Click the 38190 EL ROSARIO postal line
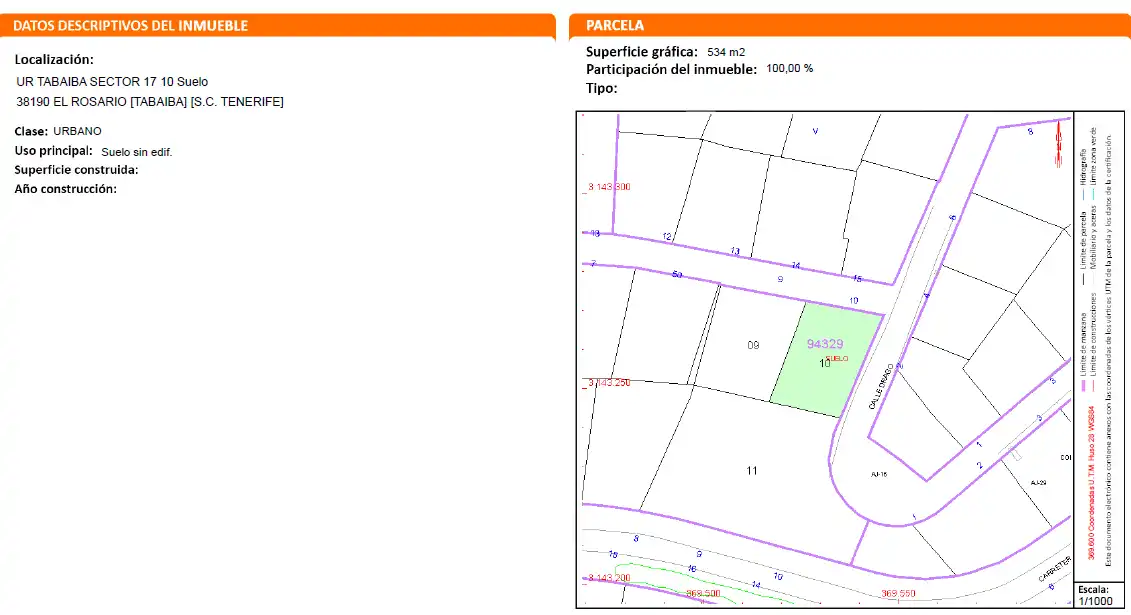The image size is (1131, 615). [x=150, y=102]
